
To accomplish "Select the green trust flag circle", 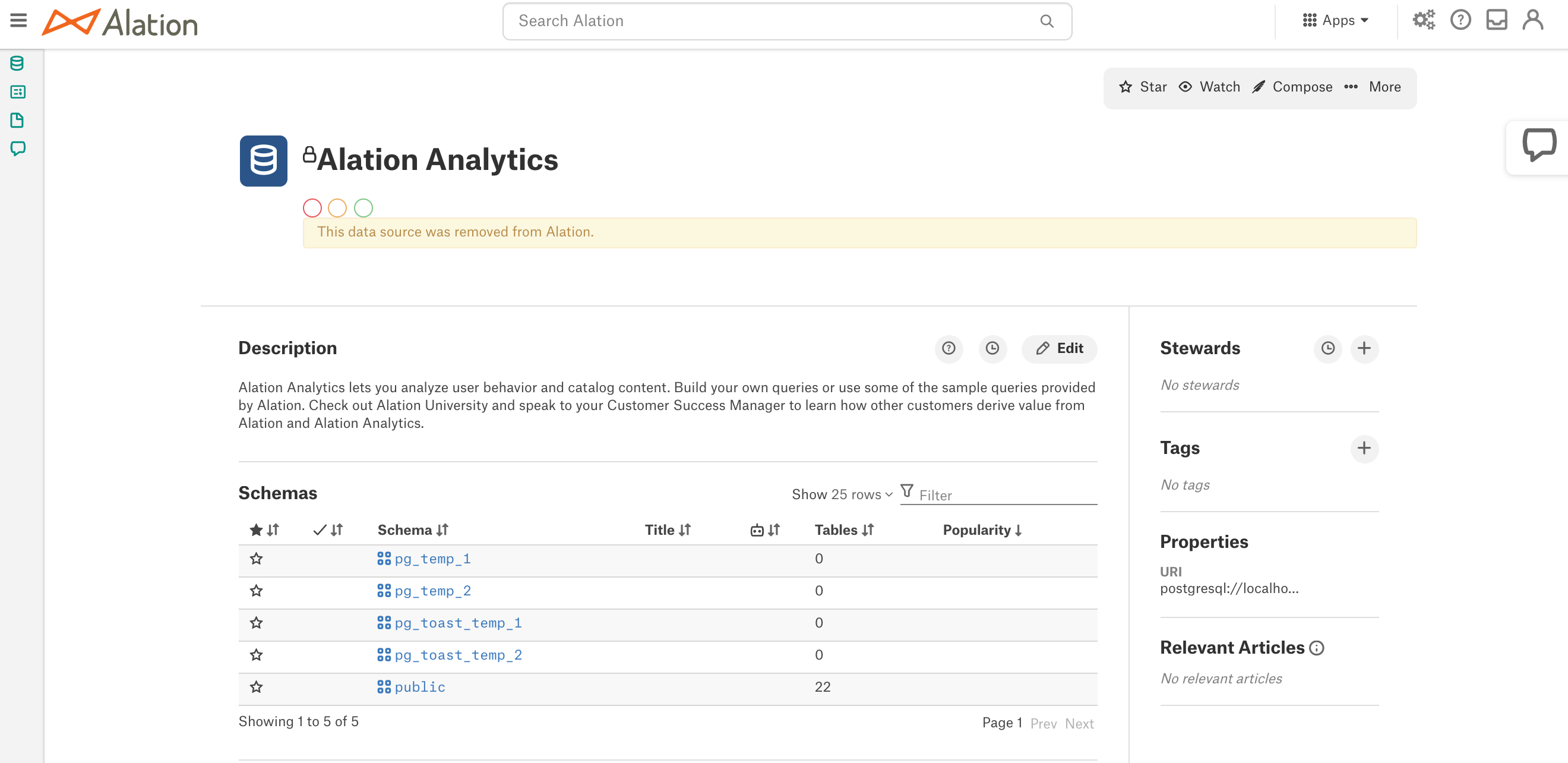I will tap(363, 208).
